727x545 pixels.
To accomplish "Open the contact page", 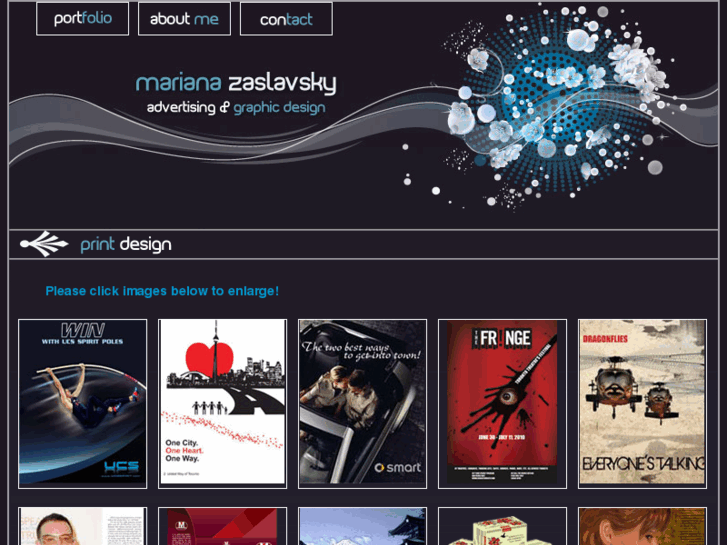I will 287,19.
